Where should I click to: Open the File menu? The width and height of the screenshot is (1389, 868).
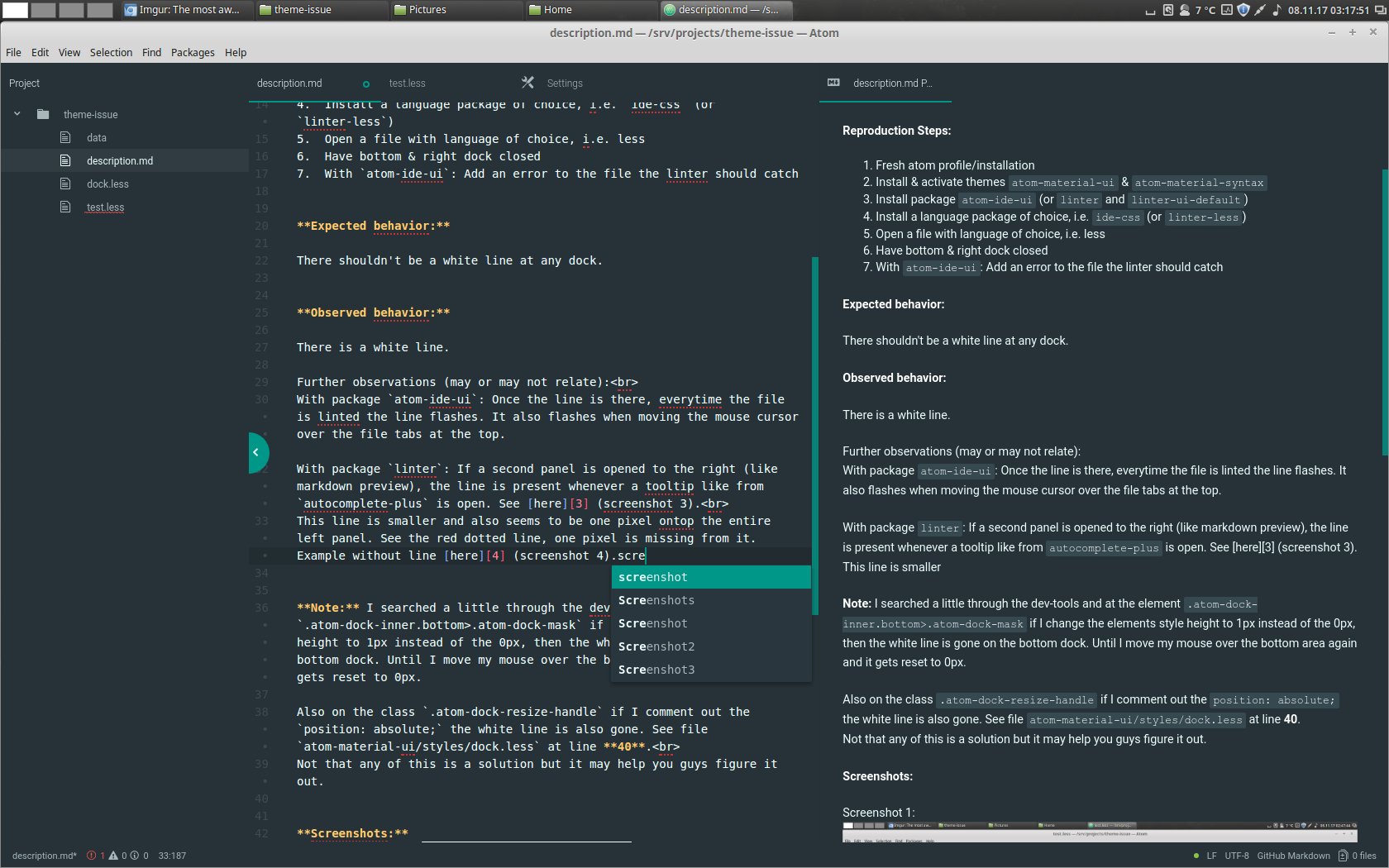(x=13, y=52)
